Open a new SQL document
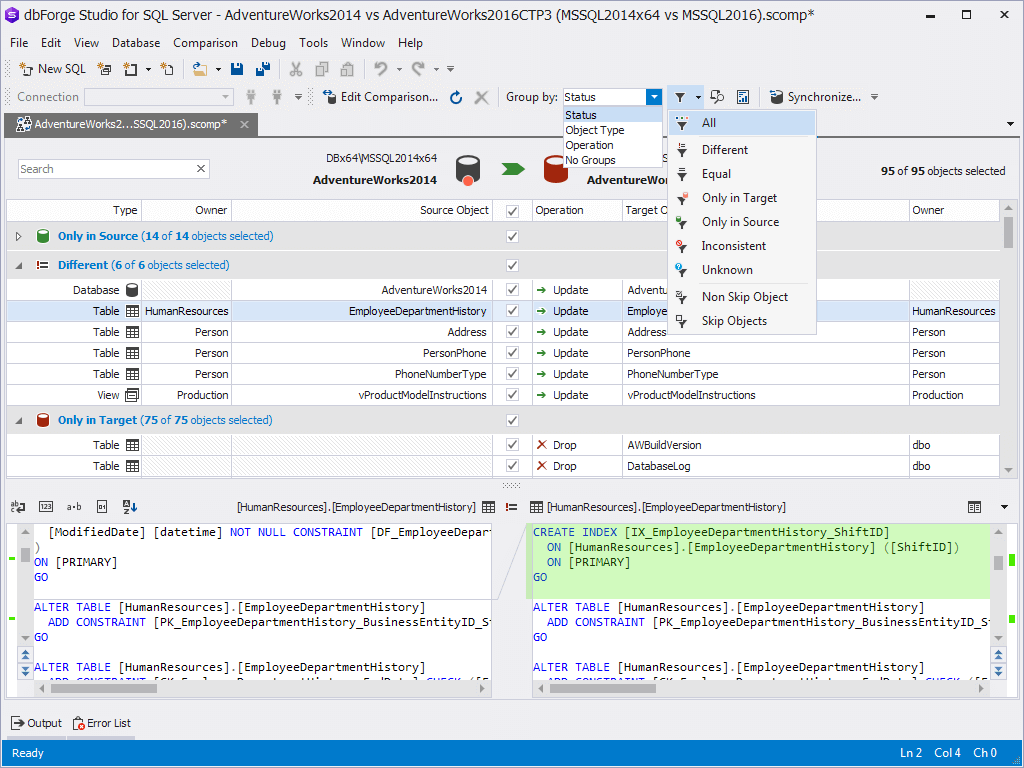Screen dimensions: 1024x768 click(x=52, y=68)
